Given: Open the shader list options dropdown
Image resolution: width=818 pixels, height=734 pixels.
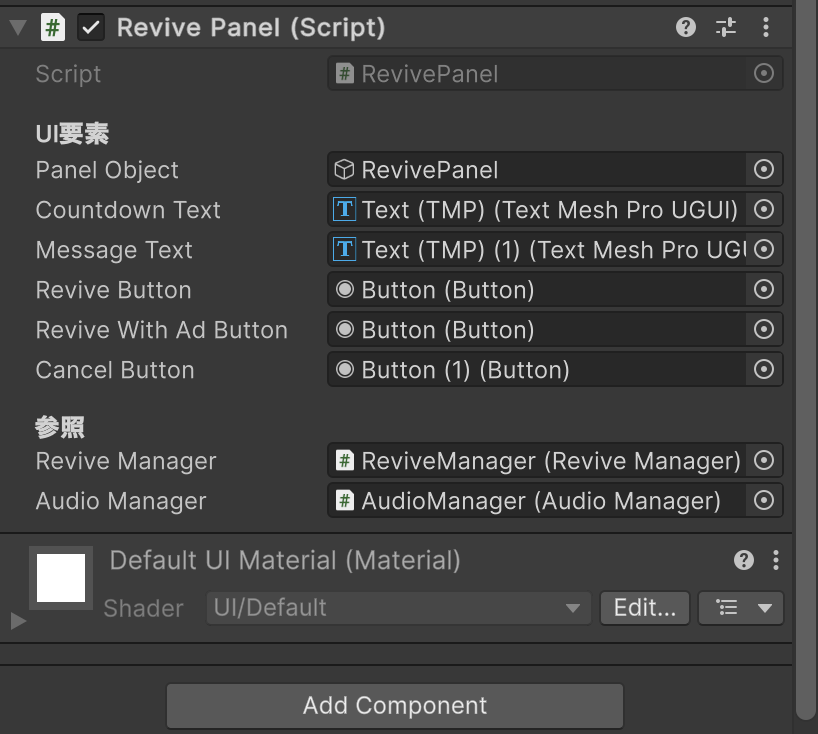Looking at the screenshot, I should tap(740, 608).
